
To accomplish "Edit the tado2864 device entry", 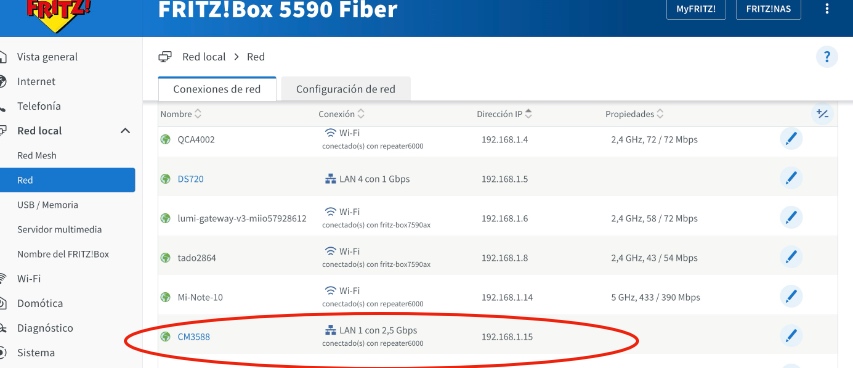I will [x=791, y=257].
